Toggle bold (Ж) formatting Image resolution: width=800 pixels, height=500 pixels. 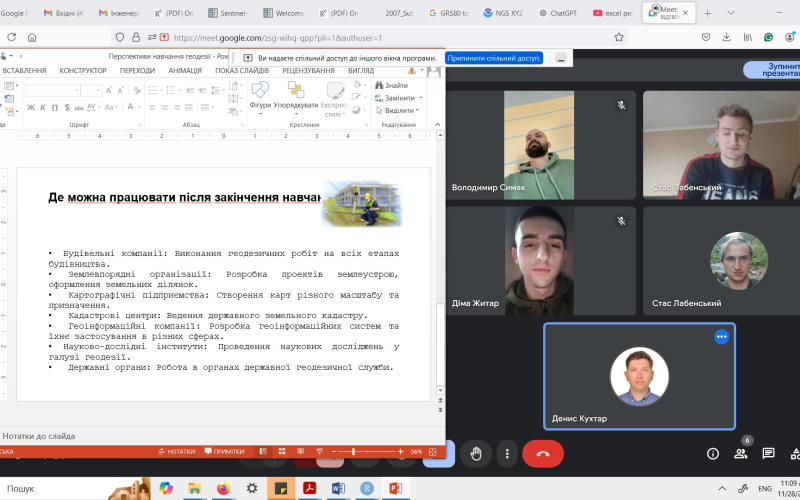tap(31, 107)
